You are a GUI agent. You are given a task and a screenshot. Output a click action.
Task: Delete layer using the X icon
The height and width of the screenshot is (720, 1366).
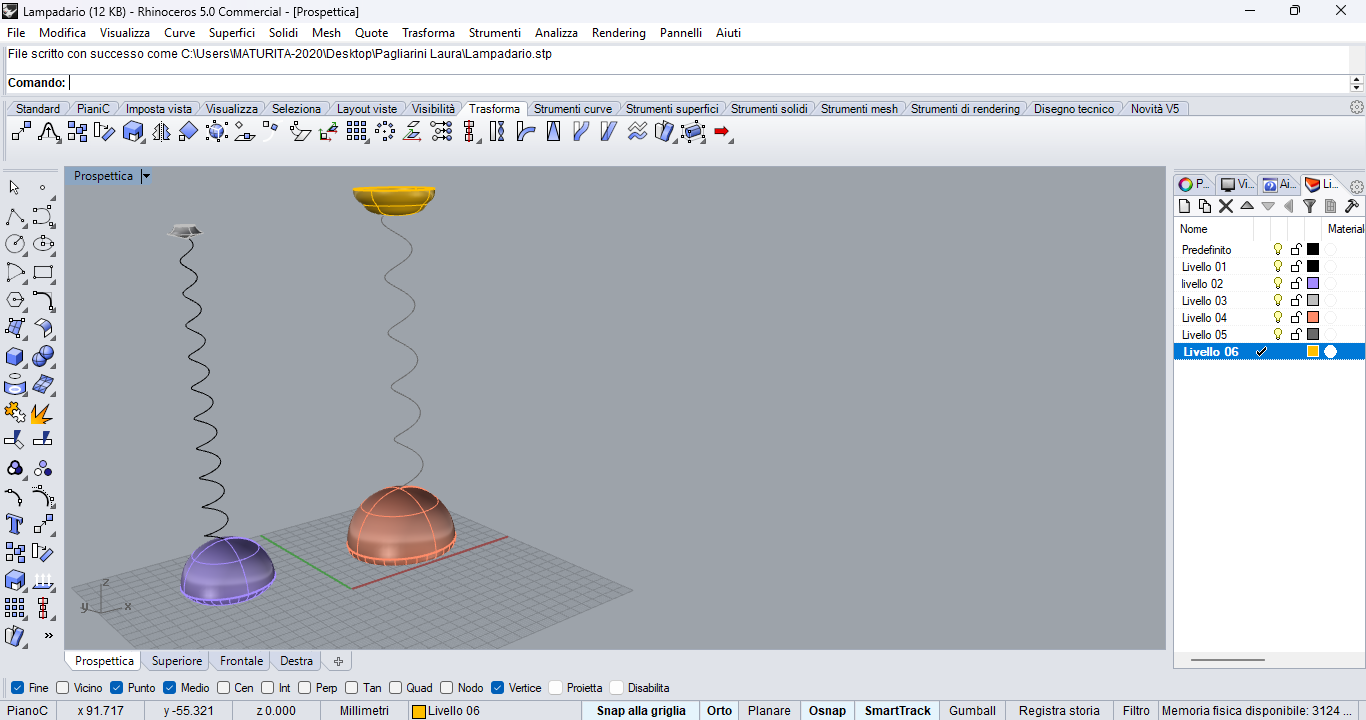coord(1226,206)
